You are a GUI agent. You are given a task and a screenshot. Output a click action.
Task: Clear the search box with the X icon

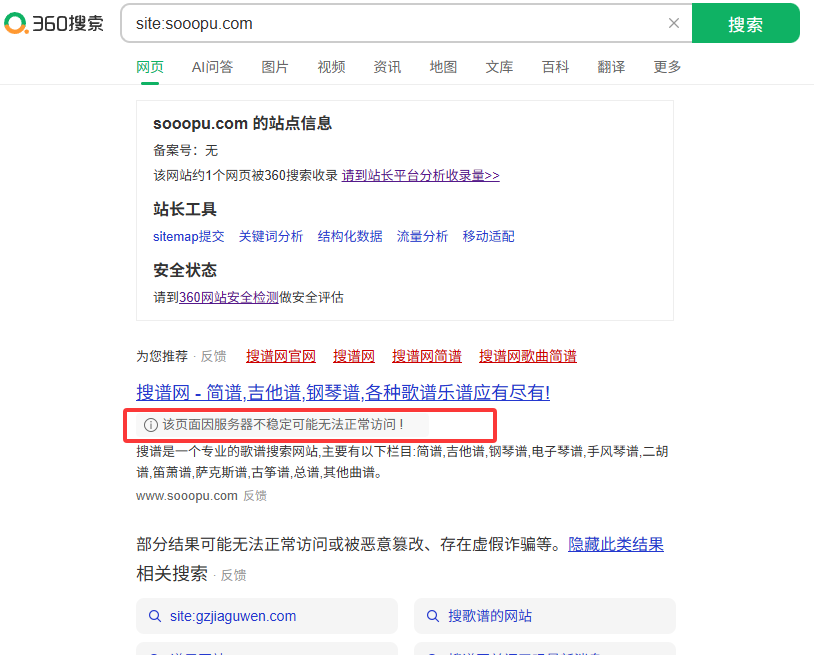(673, 23)
